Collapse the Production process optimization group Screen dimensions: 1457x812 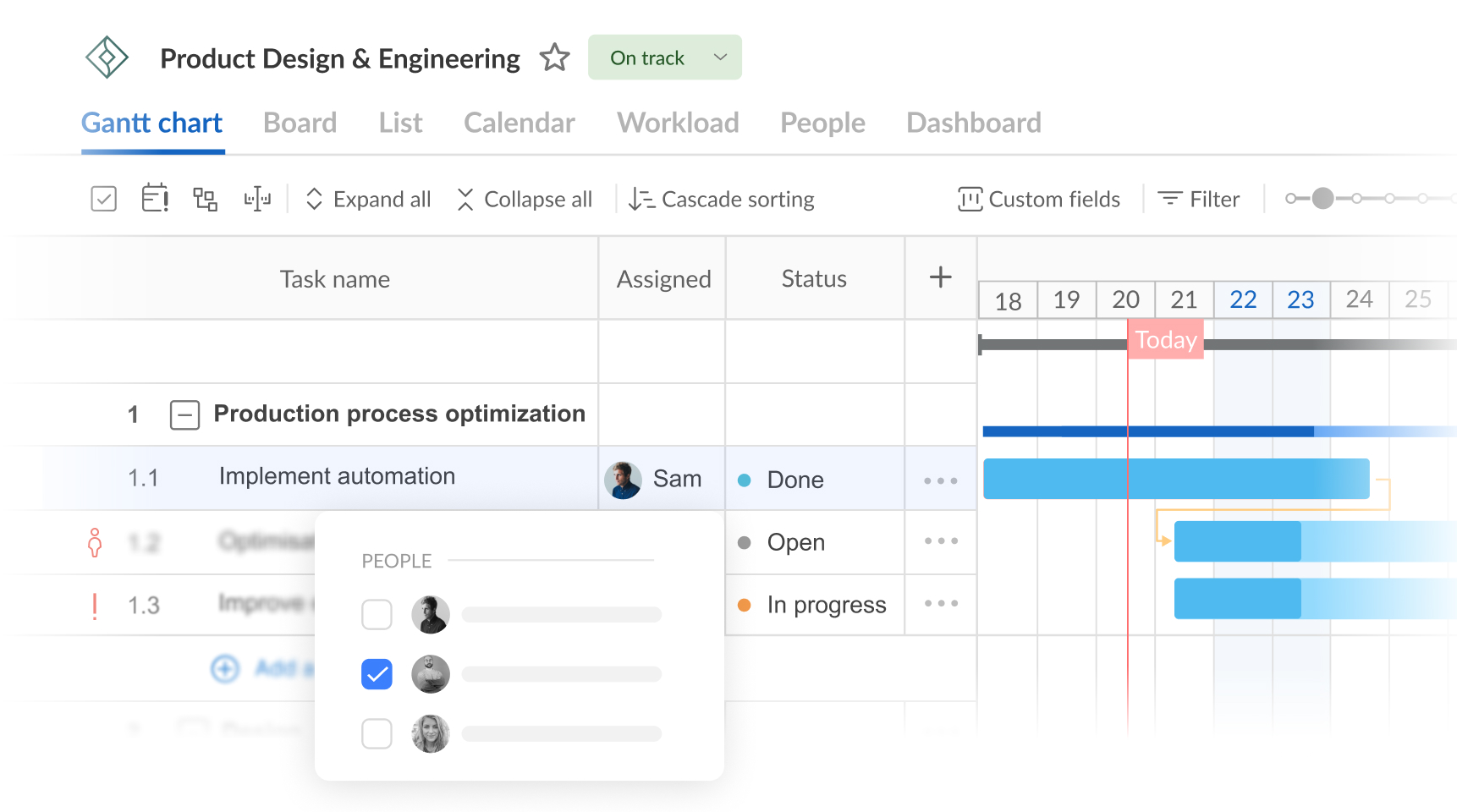(x=184, y=414)
